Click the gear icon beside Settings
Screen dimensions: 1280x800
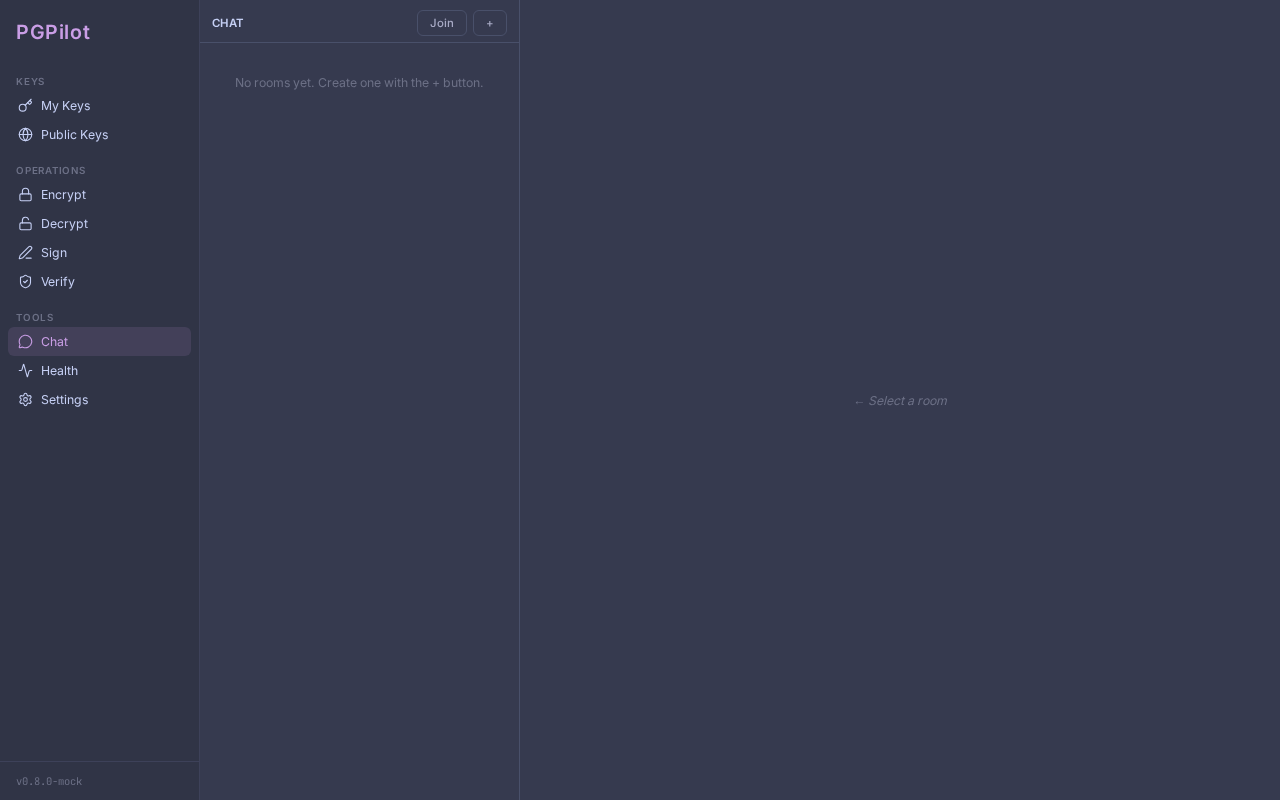(25, 400)
